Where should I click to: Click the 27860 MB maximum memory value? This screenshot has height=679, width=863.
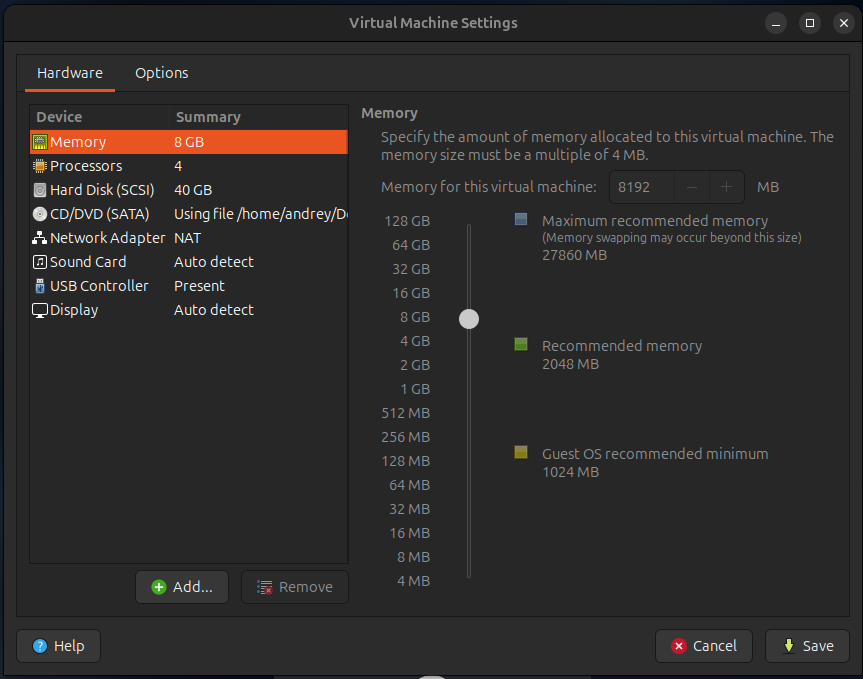click(575, 255)
